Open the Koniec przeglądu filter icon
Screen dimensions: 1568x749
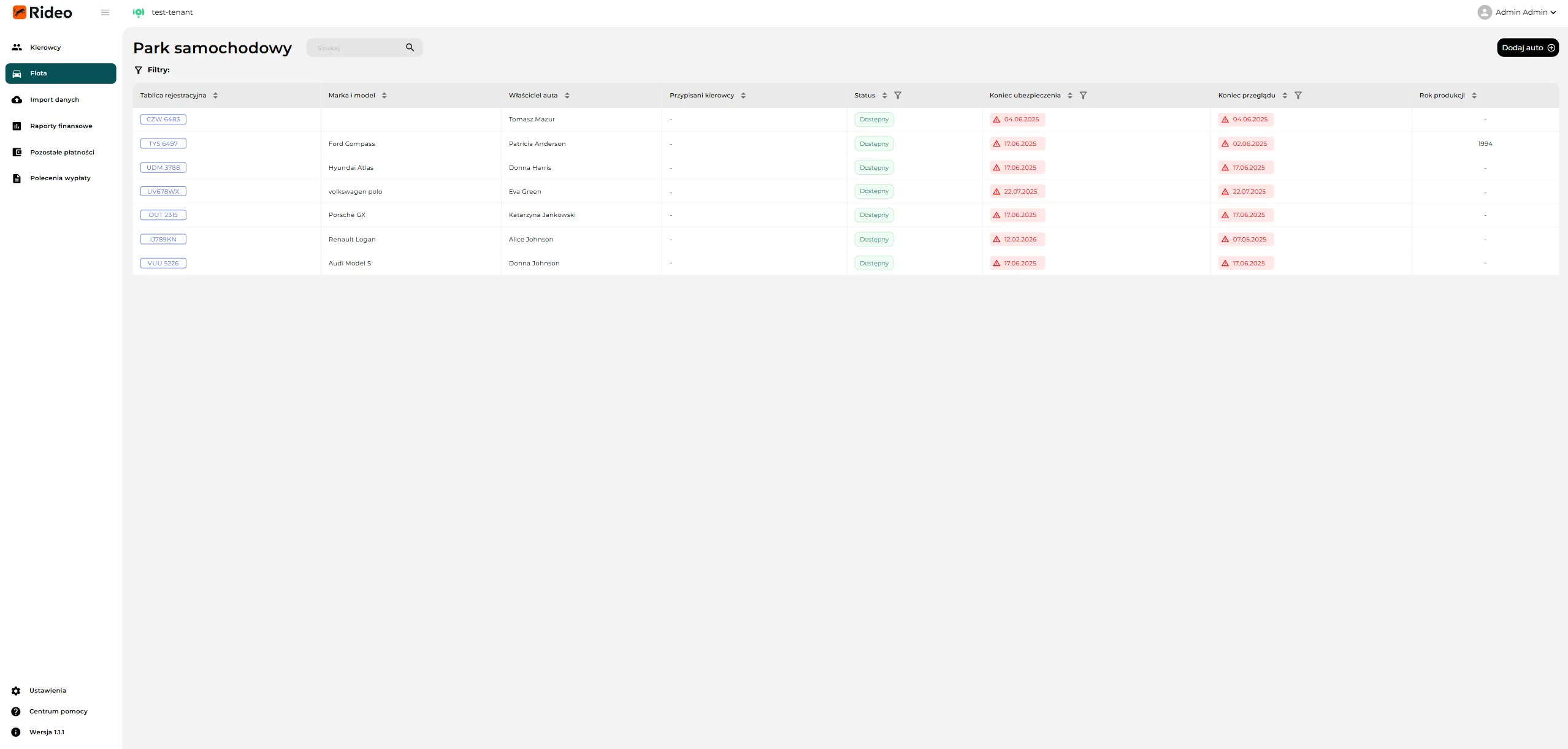(1298, 96)
